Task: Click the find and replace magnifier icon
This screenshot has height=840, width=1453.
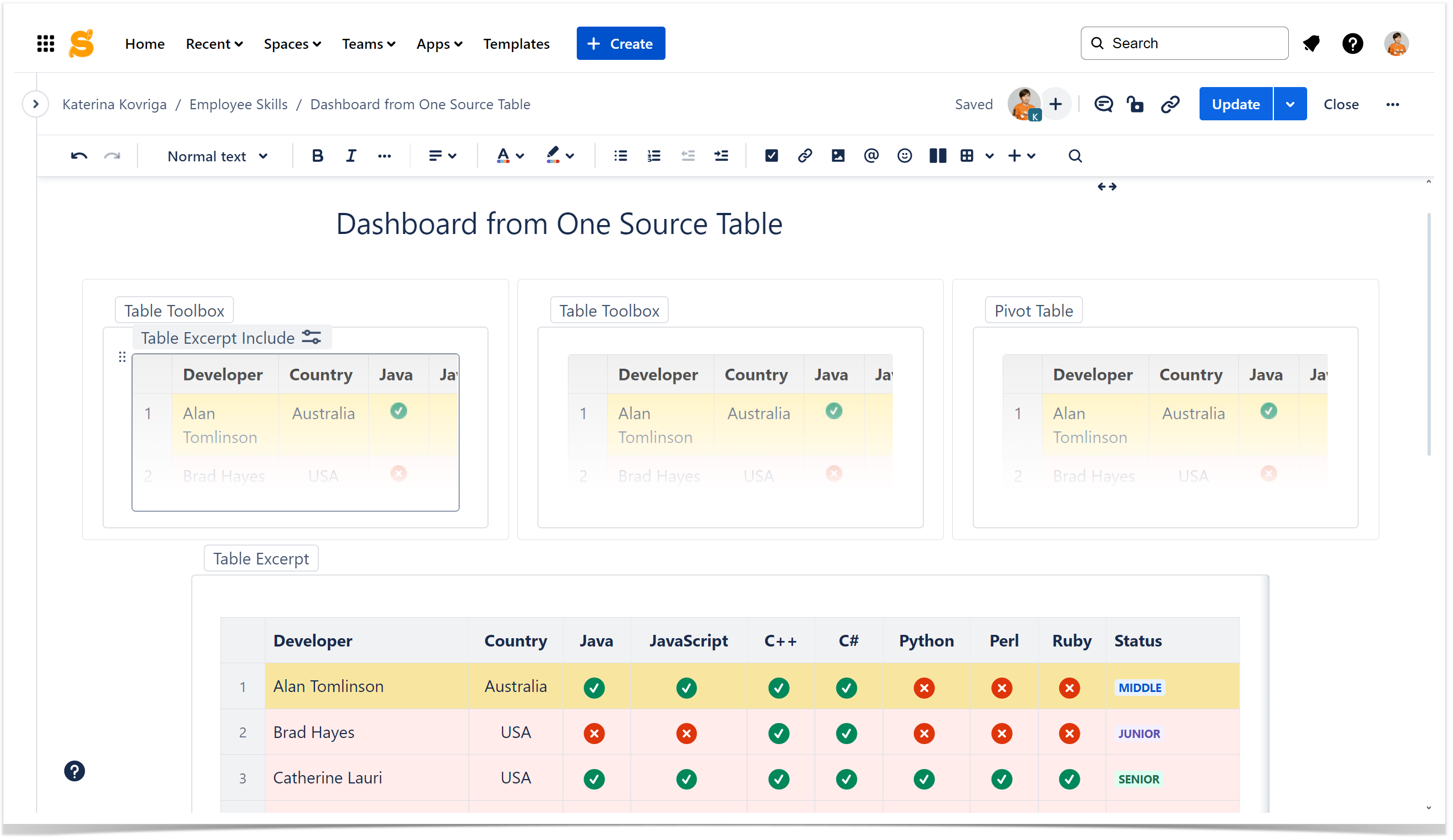Action: [x=1075, y=156]
